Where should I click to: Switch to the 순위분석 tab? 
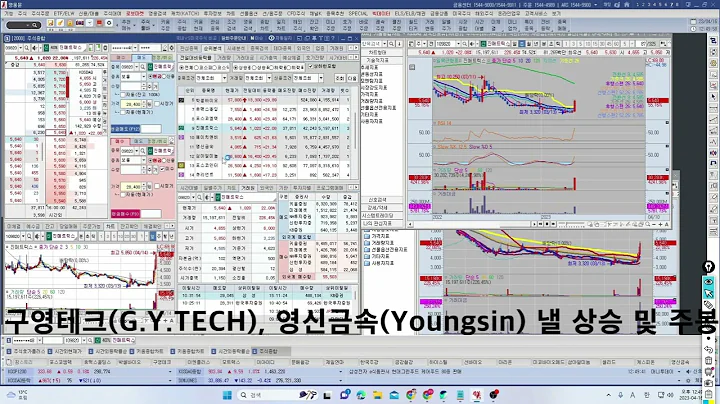pyautogui.click(x=212, y=48)
